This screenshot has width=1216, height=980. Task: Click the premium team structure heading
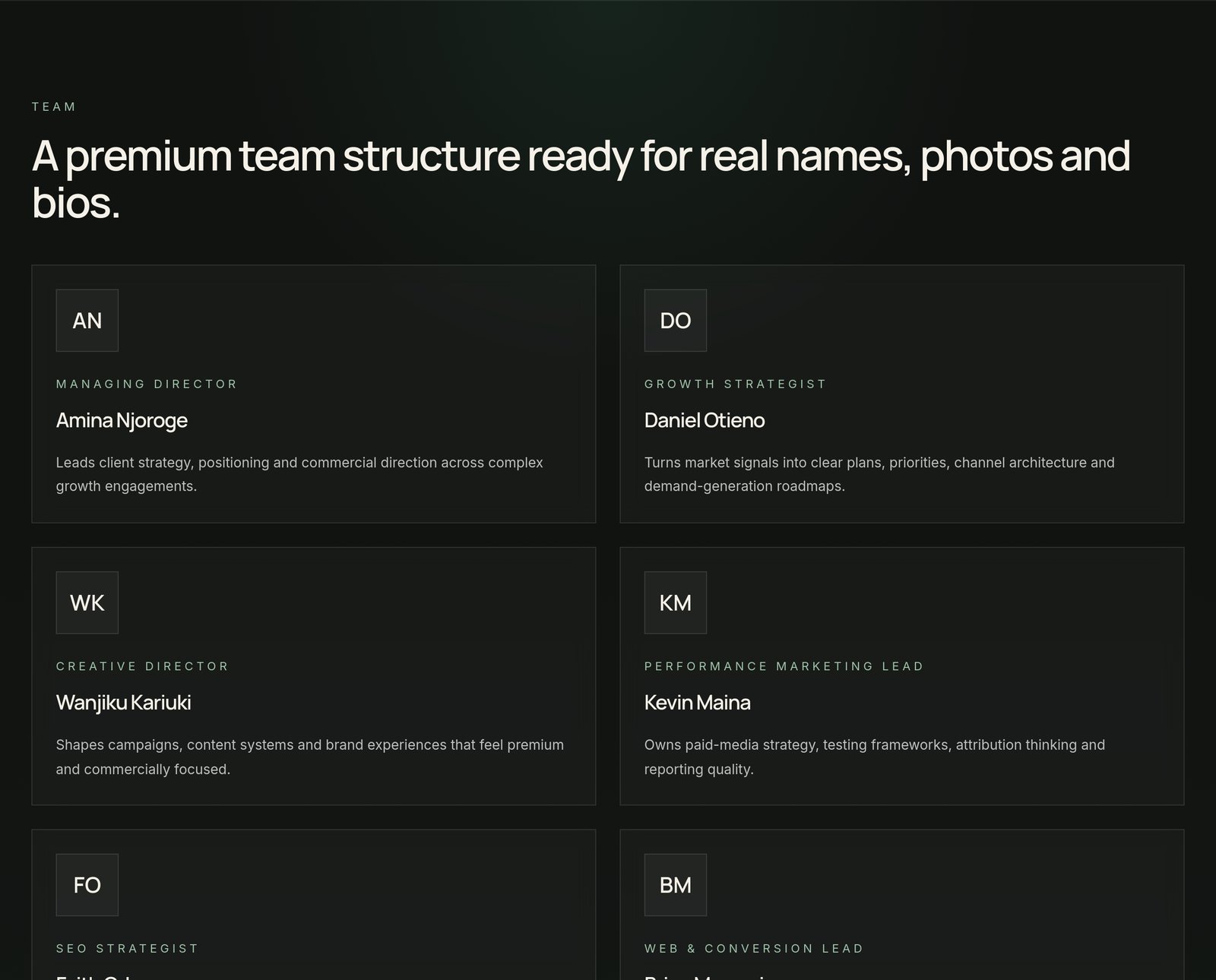[581, 179]
